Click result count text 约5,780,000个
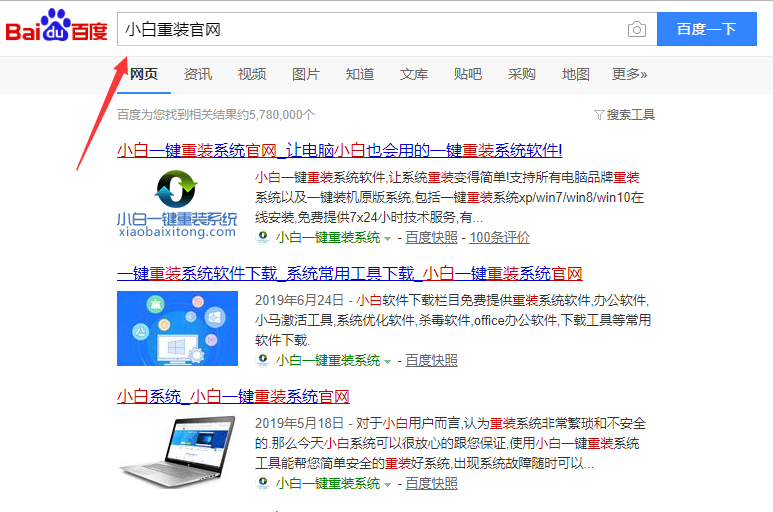Image resolution: width=773 pixels, height=512 pixels. (277, 115)
